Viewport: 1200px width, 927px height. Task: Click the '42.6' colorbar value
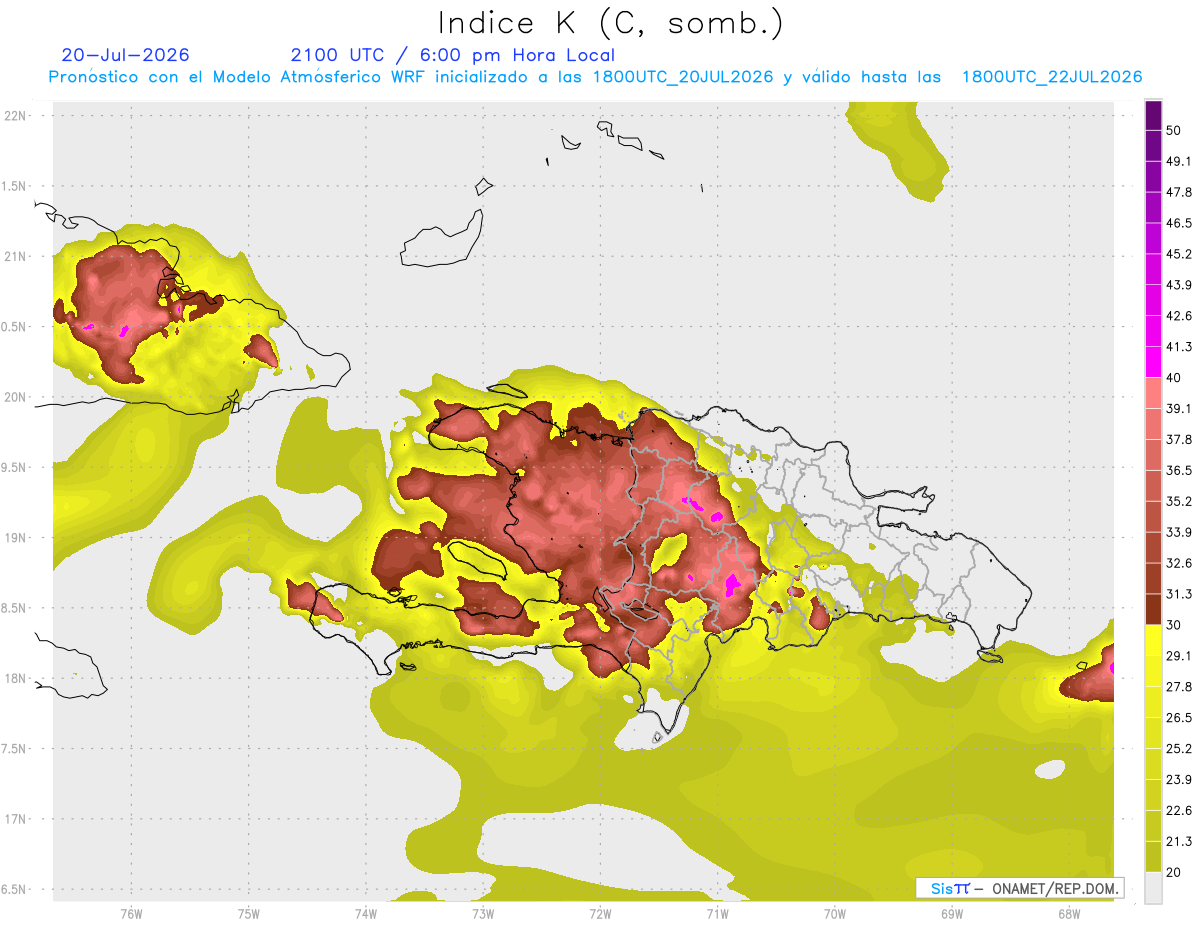pyautogui.click(x=1179, y=316)
